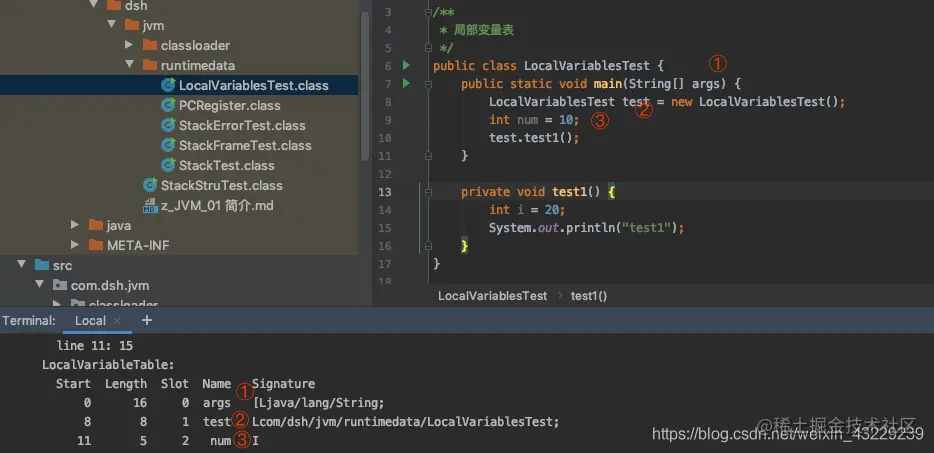Click the classloader folder icon

[x=150, y=45]
